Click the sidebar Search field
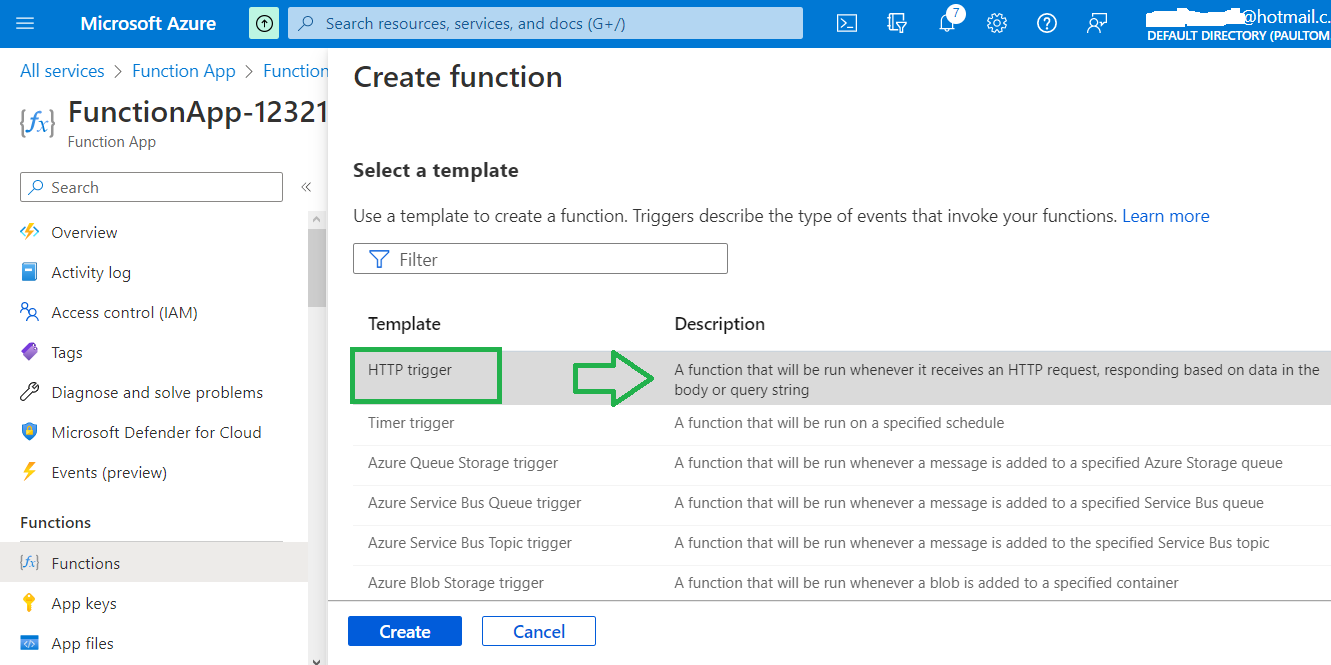The height and width of the screenshot is (665, 1331). click(151, 187)
